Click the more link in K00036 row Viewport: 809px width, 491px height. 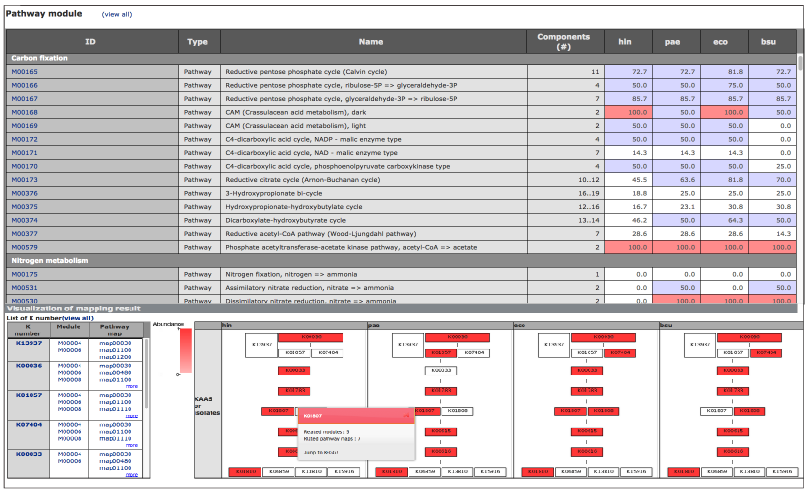[x=132, y=386]
